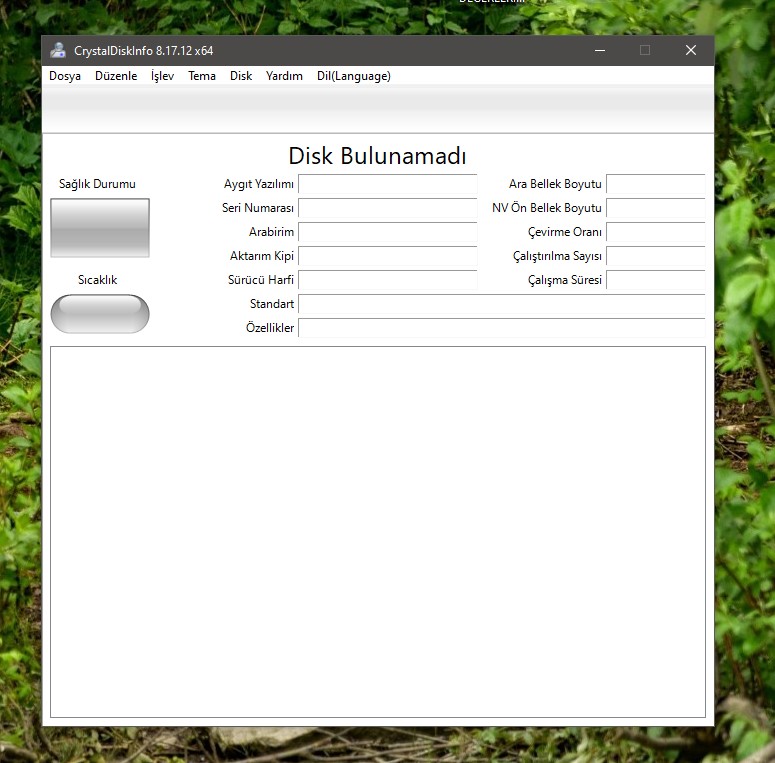The height and width of the screenshot is (763, 775).
Task: Click the CrystalDiskInfo app icon in title bar
Action: click(58, 50)
